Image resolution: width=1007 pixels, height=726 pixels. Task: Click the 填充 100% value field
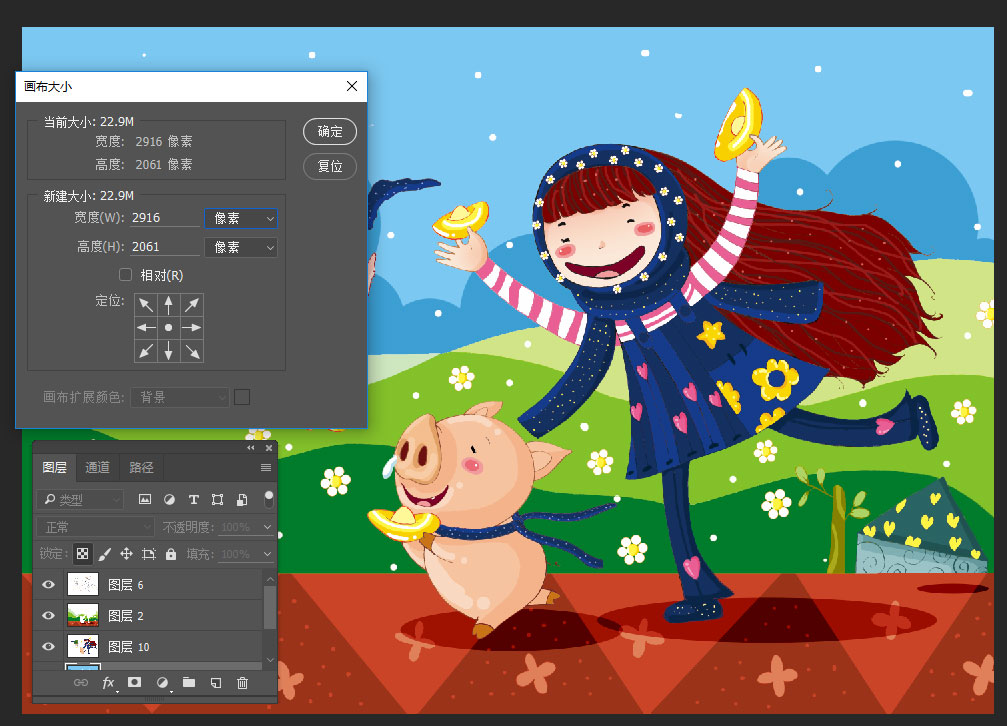(x=239, y=554)
